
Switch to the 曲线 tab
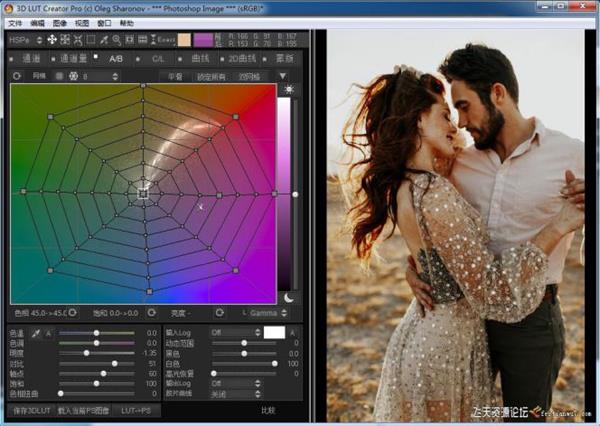pos(199,59)
